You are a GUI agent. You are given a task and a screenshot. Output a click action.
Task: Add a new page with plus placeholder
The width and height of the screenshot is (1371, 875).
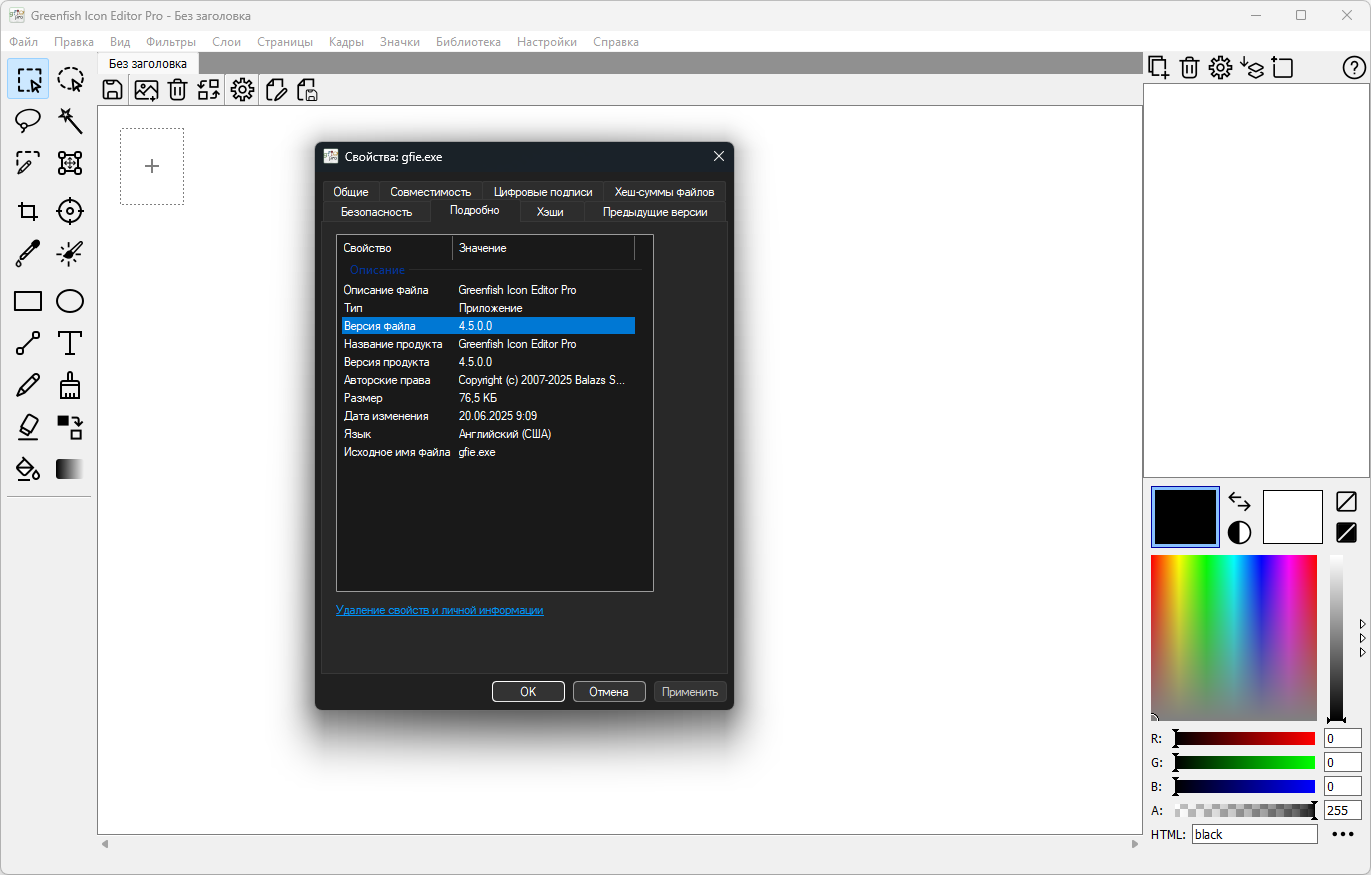coord(152,166)
